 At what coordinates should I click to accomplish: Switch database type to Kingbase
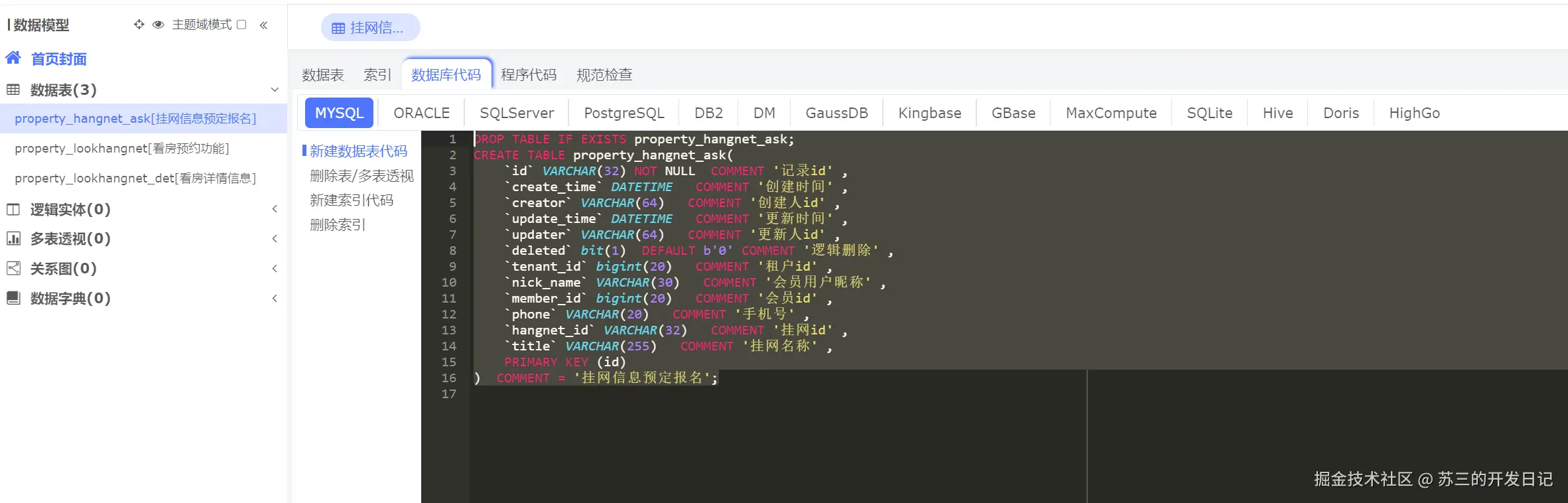(x=930, y=113)
